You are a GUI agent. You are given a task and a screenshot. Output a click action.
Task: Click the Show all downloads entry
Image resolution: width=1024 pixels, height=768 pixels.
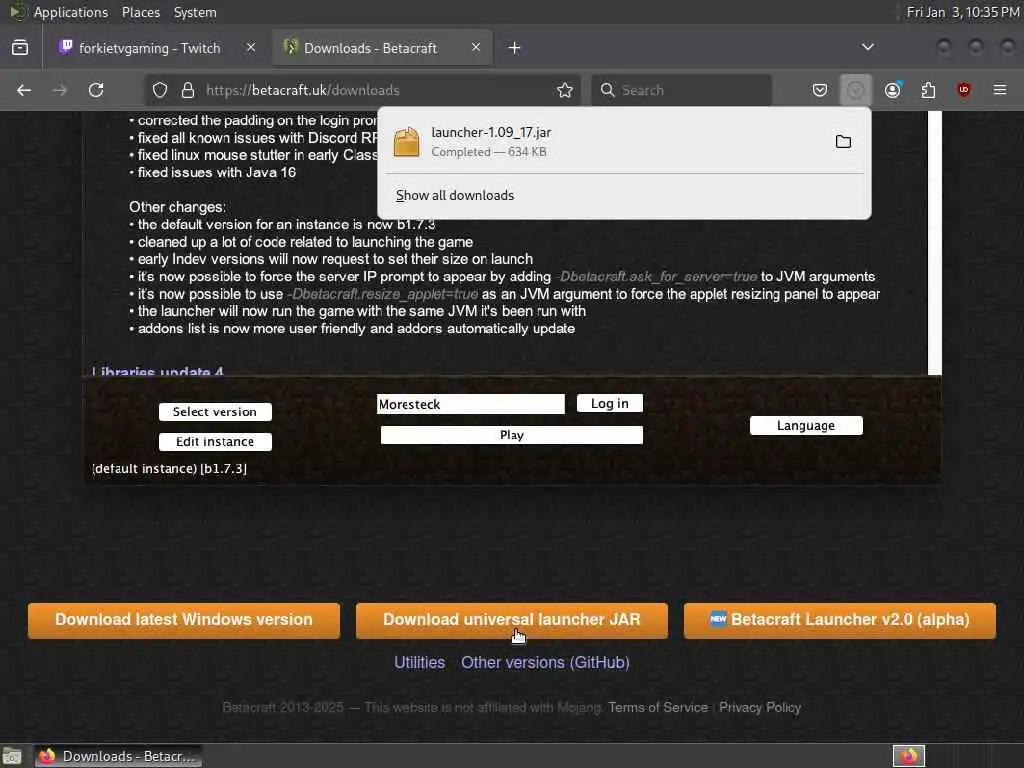pyautogui.click(x=455, y=195)
